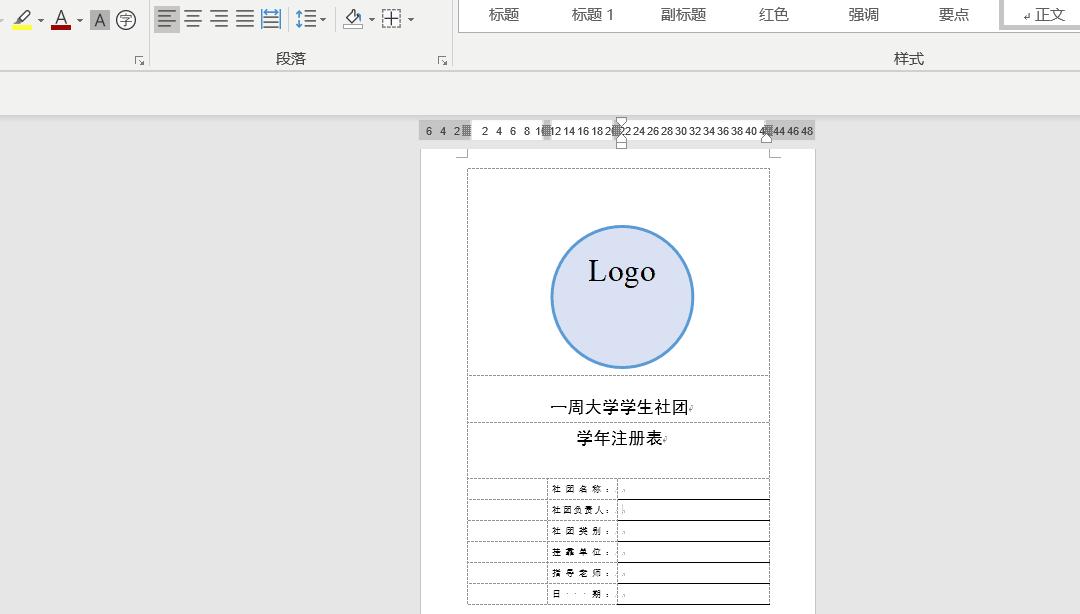The image size is (1080, 614).
Task: Select the text highlight color pen icon
Action: (x=20, y=17)
